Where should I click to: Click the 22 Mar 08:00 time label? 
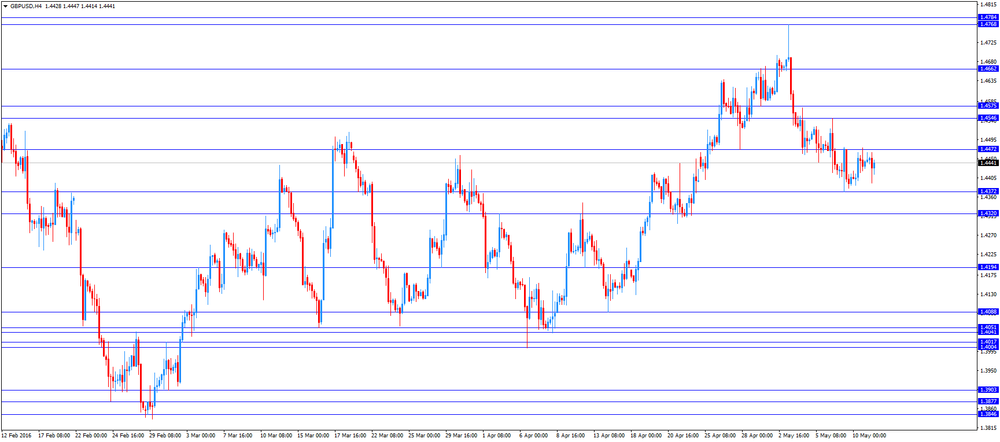pos(388,437)
